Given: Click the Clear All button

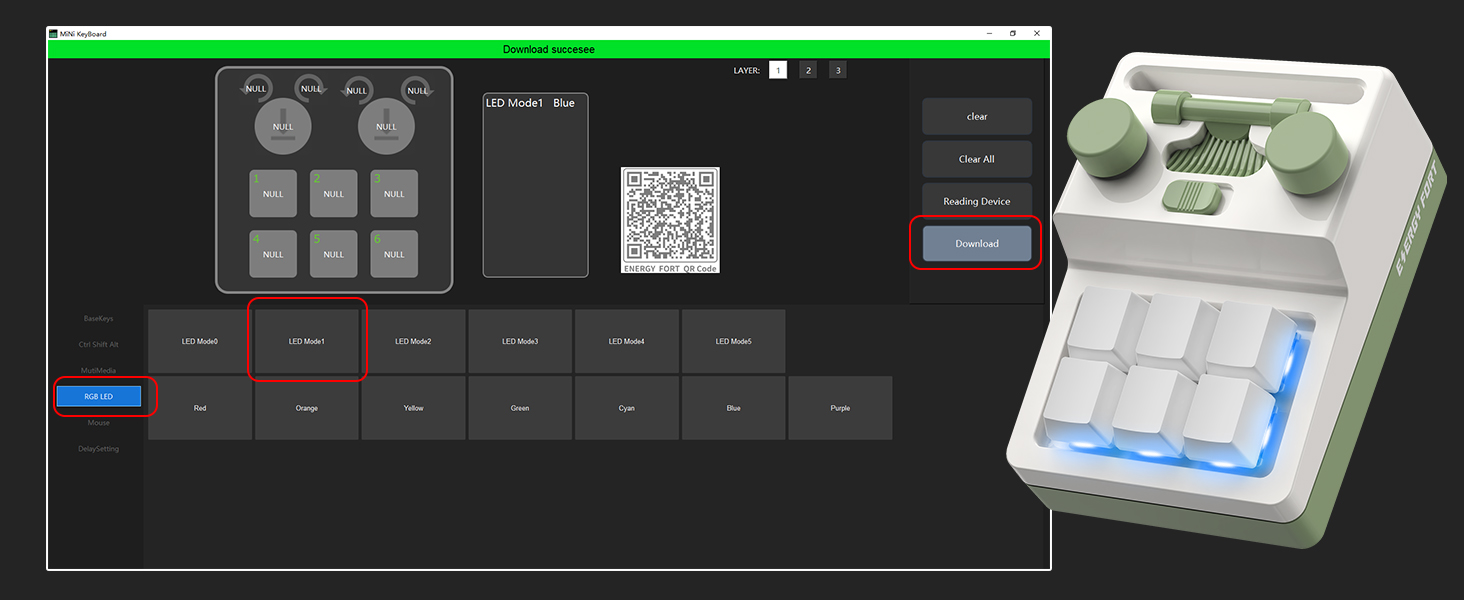Looking at the screenshot, I should (x=976, y=159).
